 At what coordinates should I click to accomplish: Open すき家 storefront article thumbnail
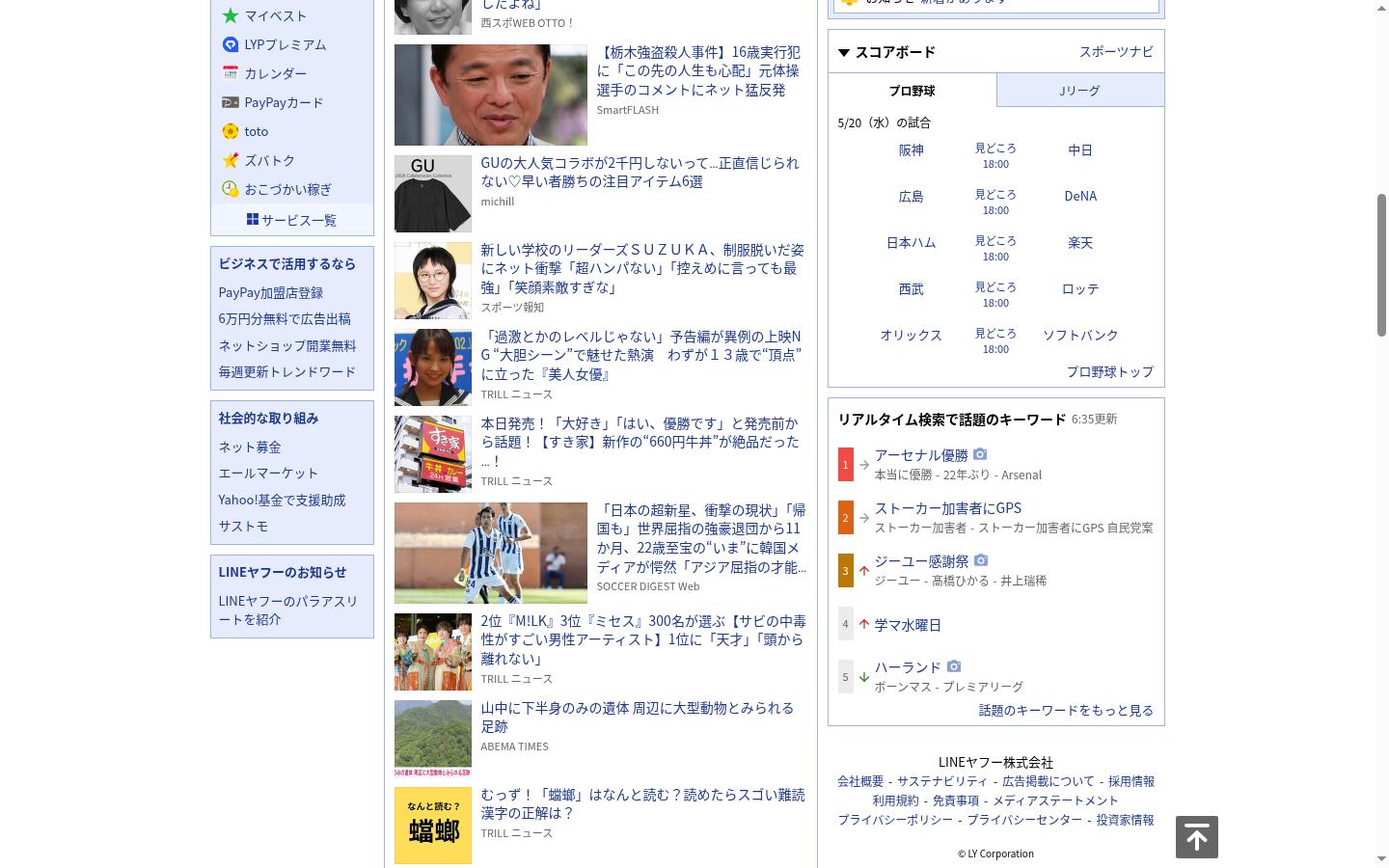pos(433,454)
